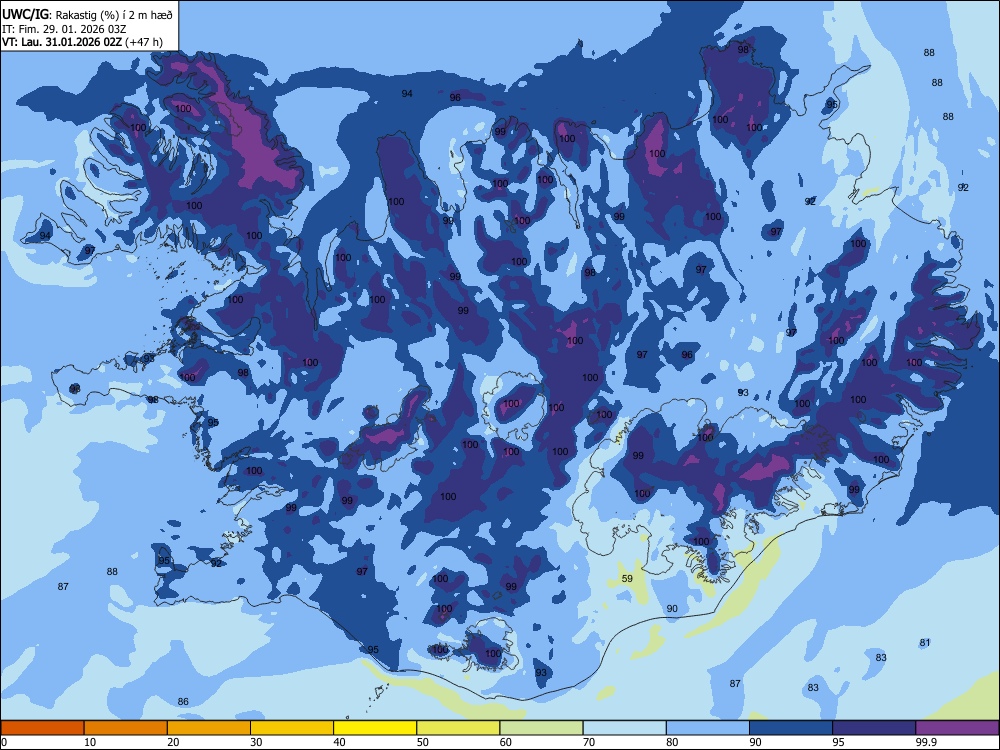
Task: Click the legend tick label '80'
Action: (x=672, y=742)
